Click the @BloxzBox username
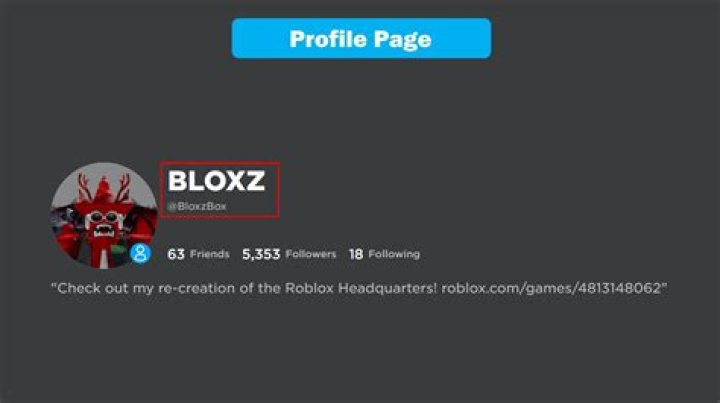Image resolution: width=720 pixels, height=403 pixels. pos(197,207)
